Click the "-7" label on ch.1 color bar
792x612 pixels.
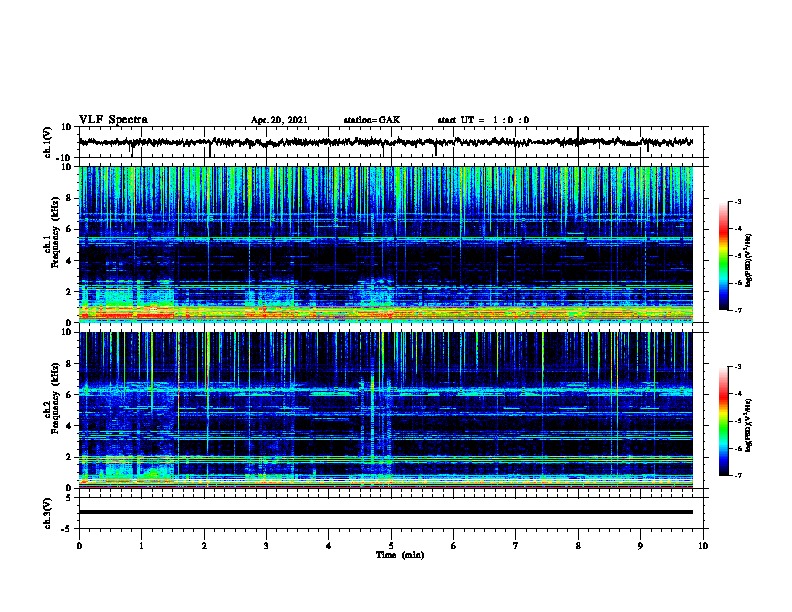(737, 310)
